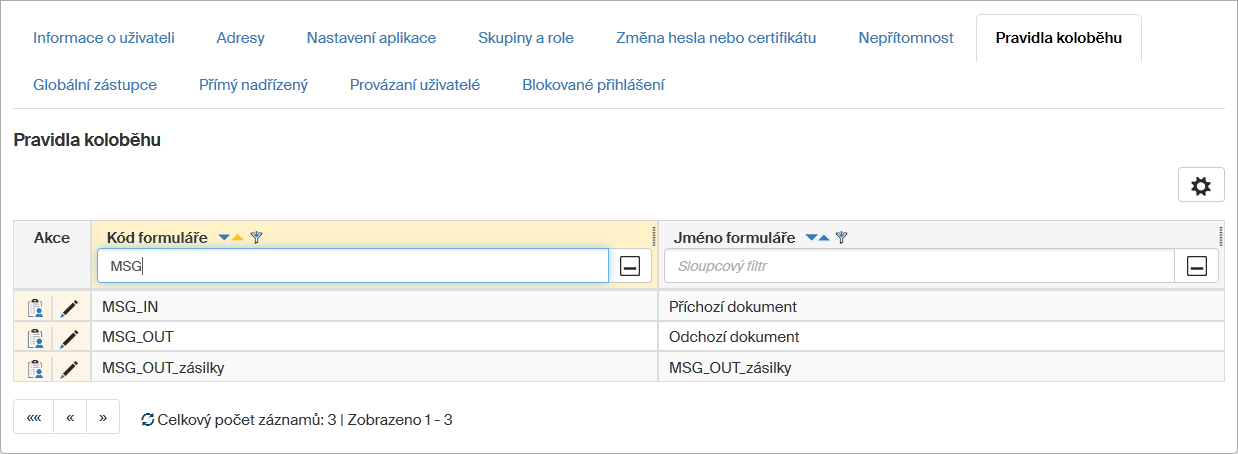Click the Jméno formuláře column filter field
1238x454 pixels.
click(918, 266)
